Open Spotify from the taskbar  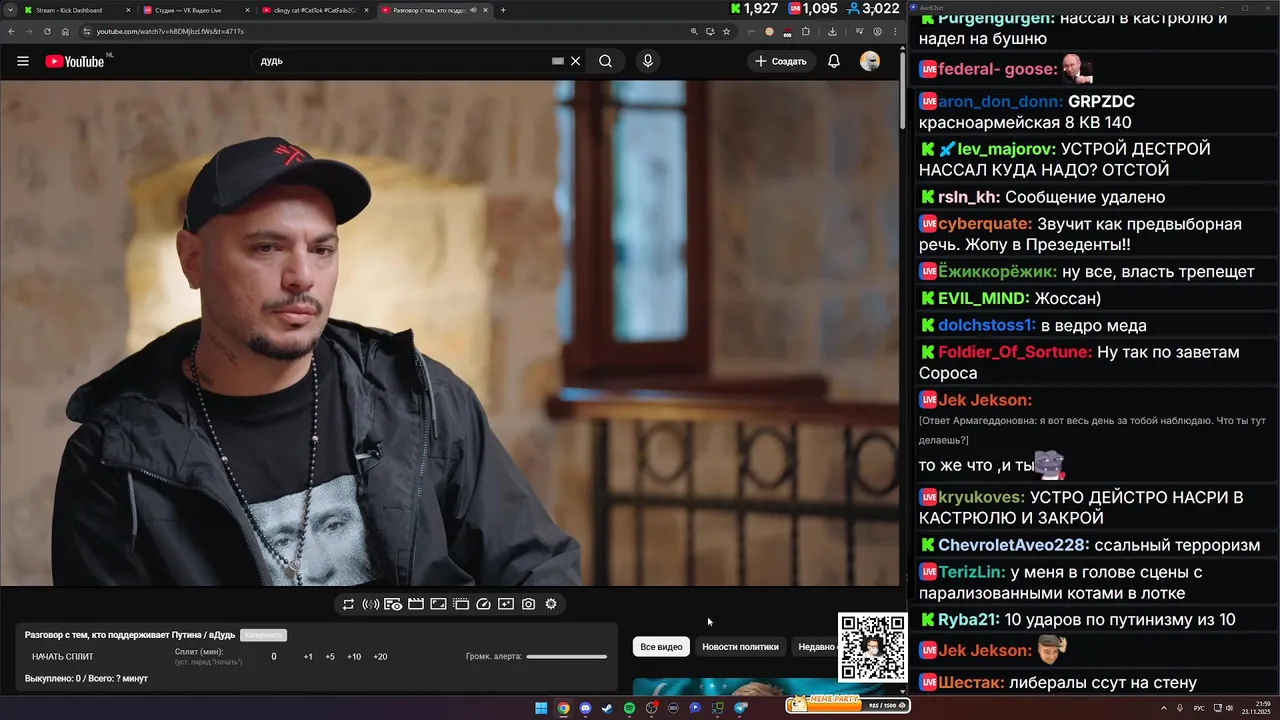629,708
